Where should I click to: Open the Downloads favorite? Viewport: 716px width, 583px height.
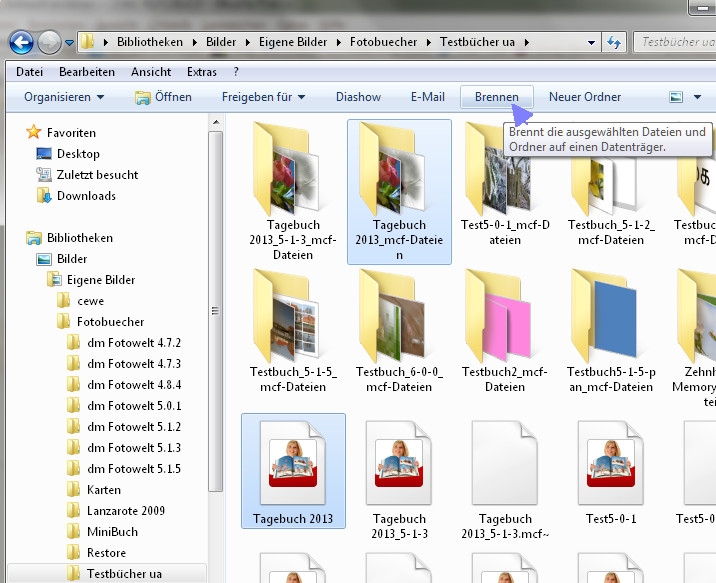tap(76, 195)
